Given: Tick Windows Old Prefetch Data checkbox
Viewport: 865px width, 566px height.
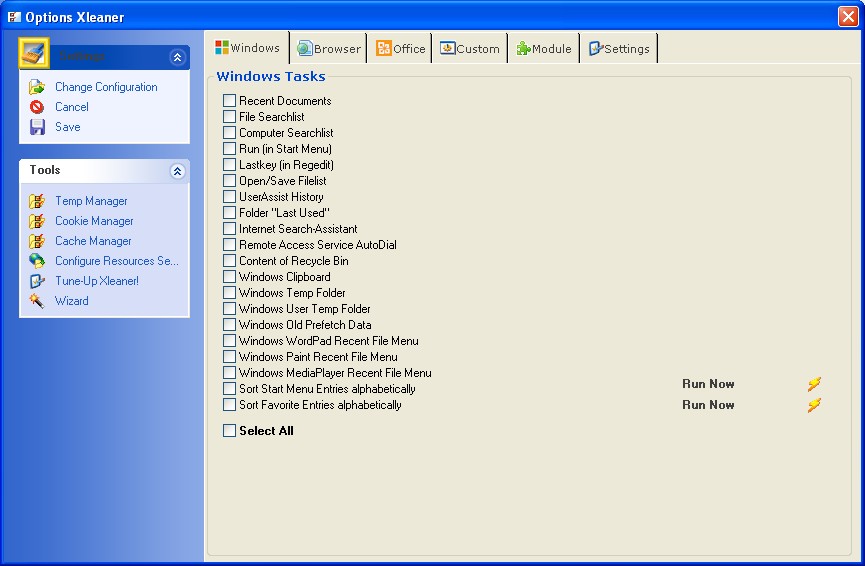Looking at the screenshot, I should [x=229, y=324].
